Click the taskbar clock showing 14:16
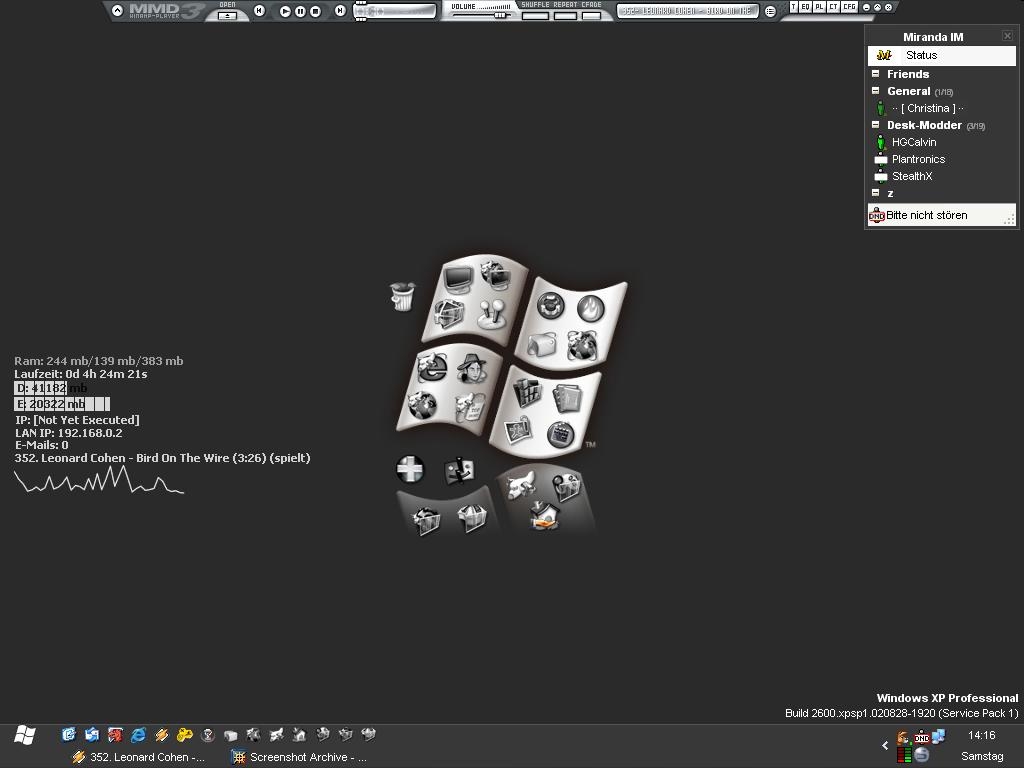This screenshot has width=1024, height=768. tap(982, 735)
